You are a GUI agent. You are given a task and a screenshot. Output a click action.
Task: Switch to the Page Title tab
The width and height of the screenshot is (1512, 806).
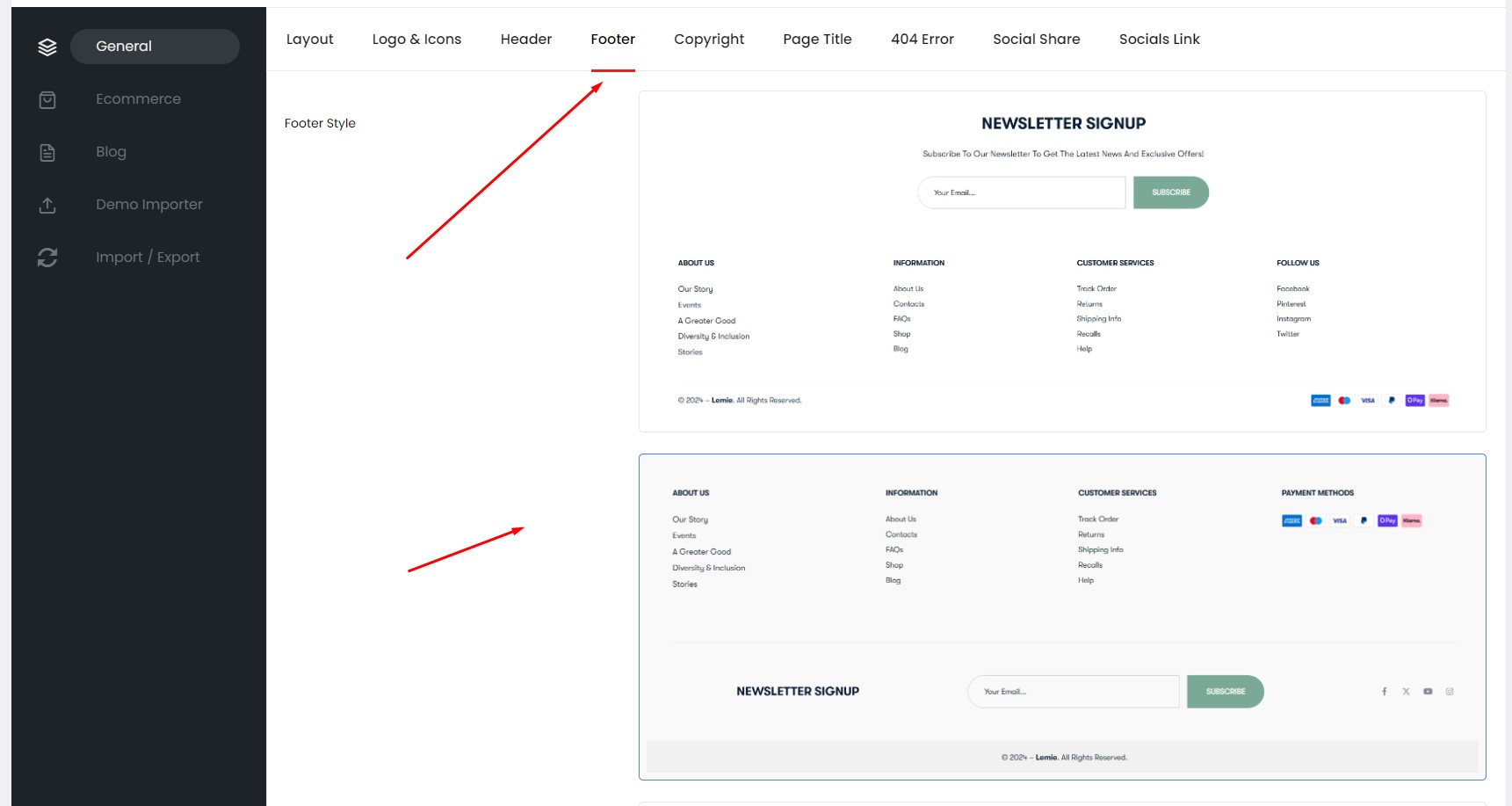tap(817, 40)
